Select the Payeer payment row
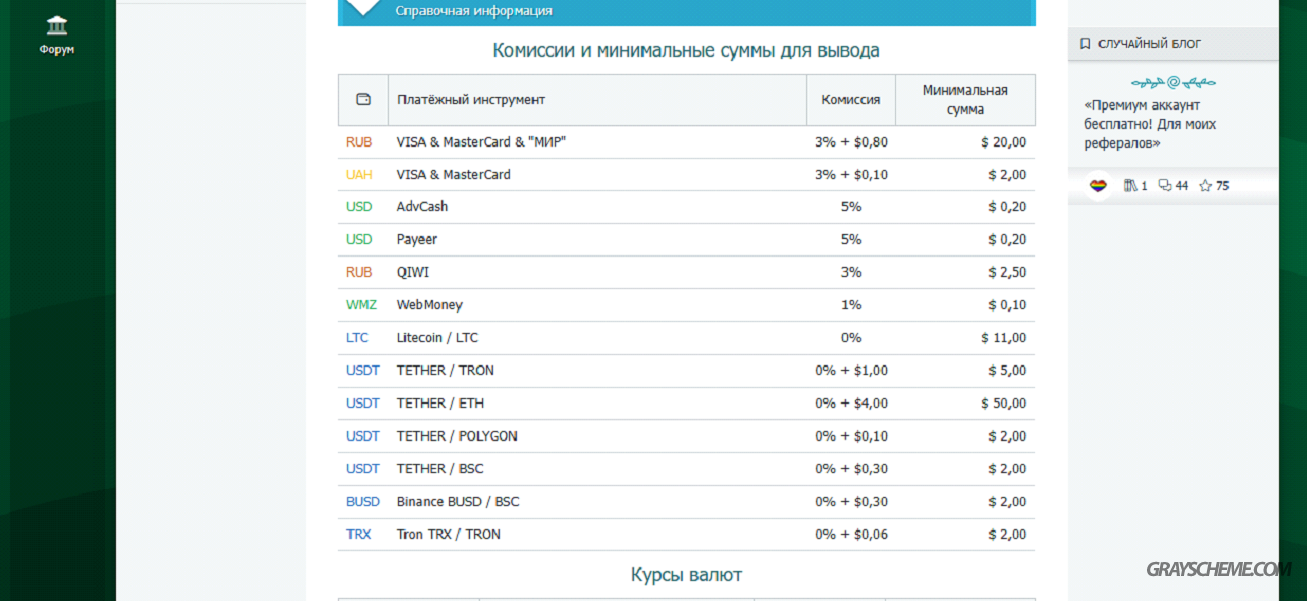Image resolution: width=1307 pixels, height=601 pixels. coord(687,240)
